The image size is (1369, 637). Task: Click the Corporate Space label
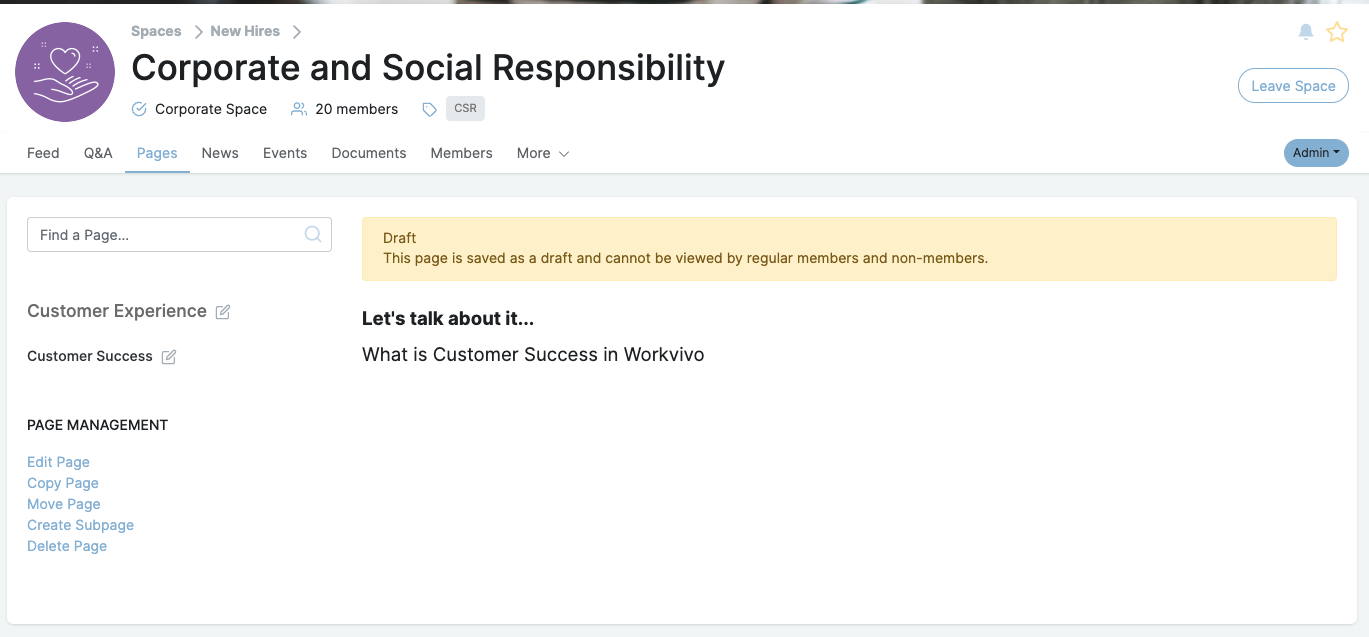pos(211,109)
